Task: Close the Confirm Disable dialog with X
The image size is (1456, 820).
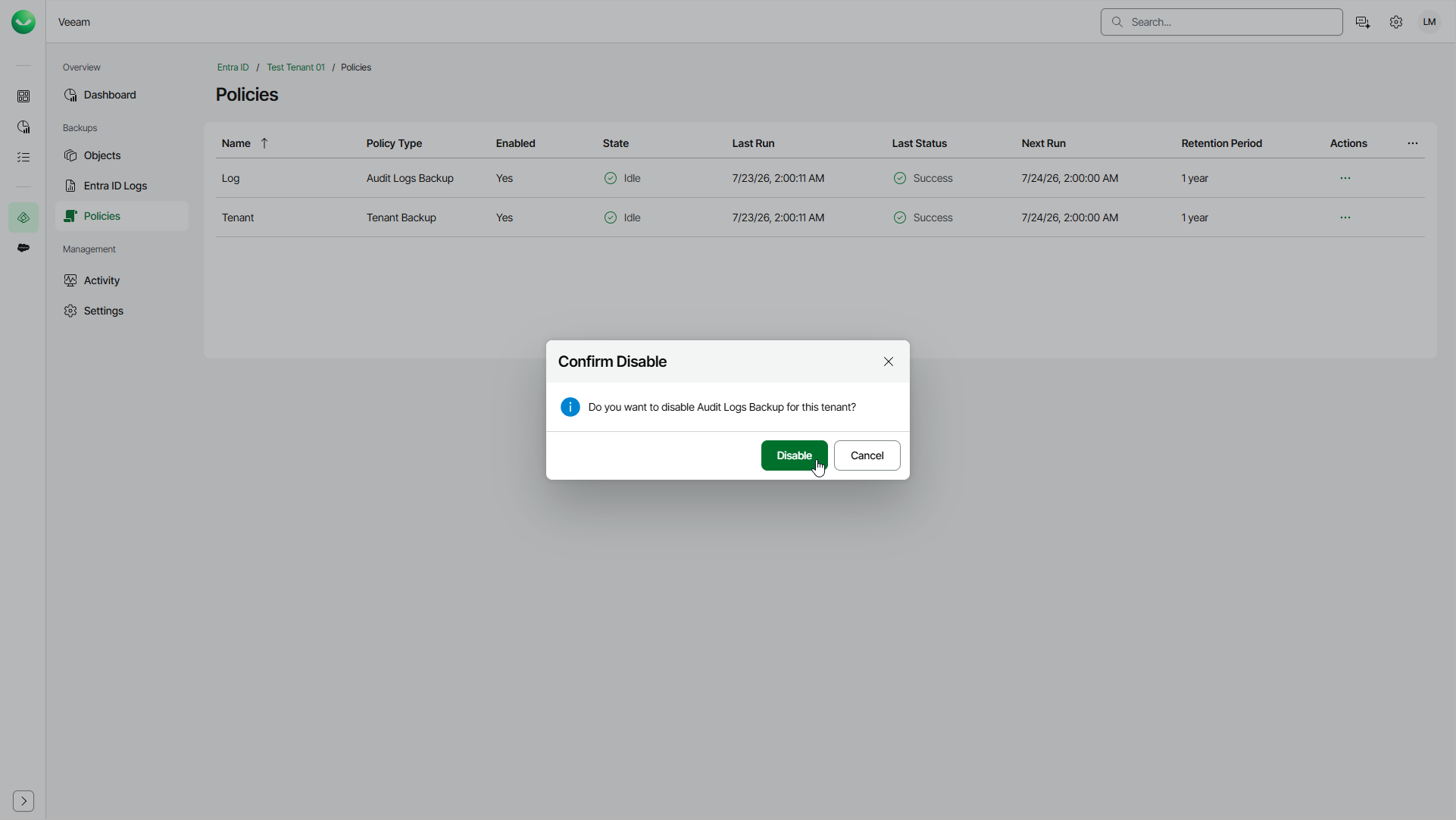Action: point(889,361)
